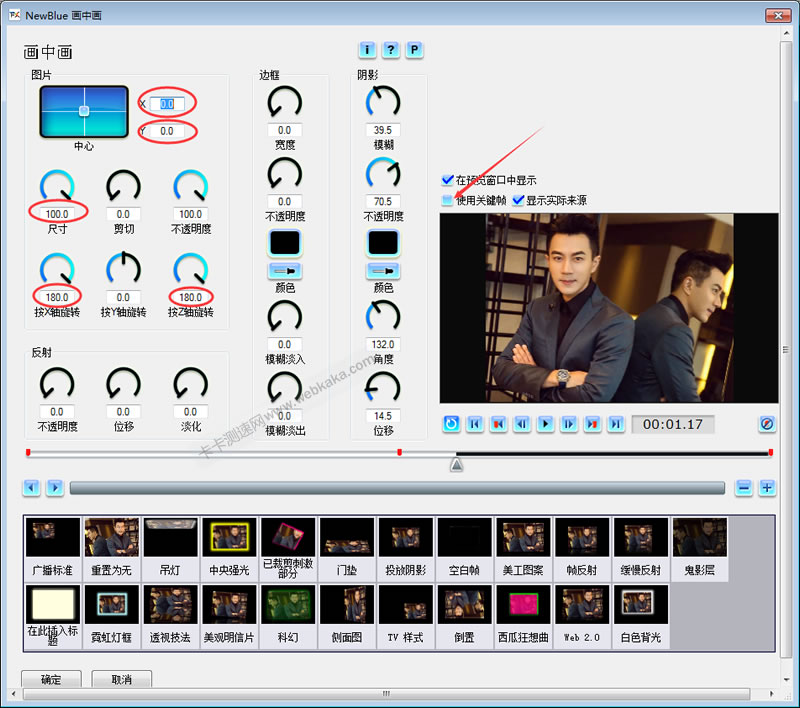Click the '?' help icon
This screenshot has width=800, height=708.
390,50
